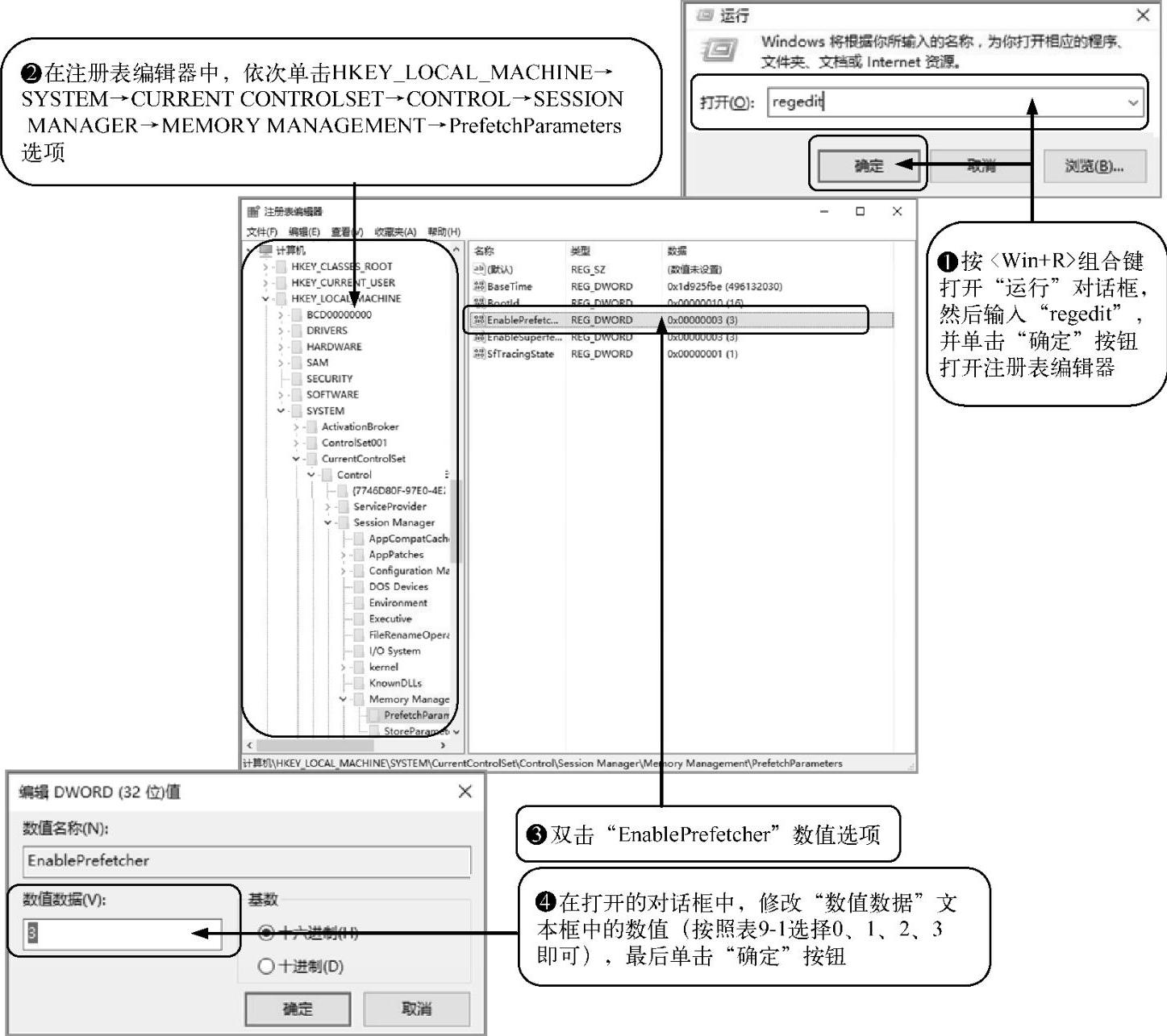Screen dimensions: 1167x1036
Task: Expand the ActivationBroker node
Action: coord(296,426)
